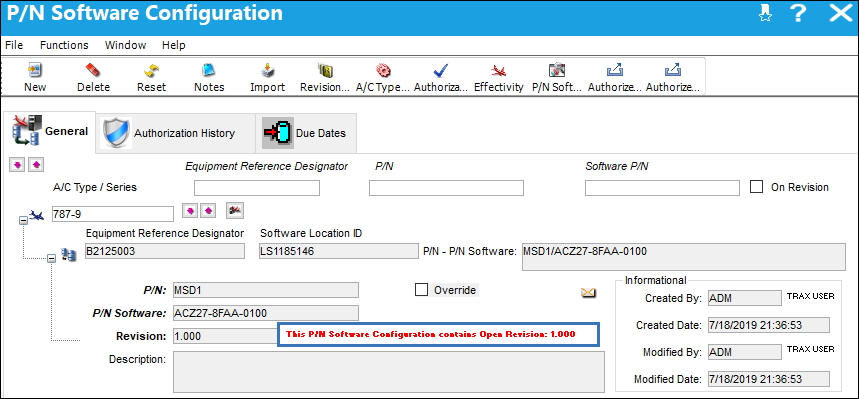Click the P/N field showing MSD1
859x399 pixels.
coord(266,290)
